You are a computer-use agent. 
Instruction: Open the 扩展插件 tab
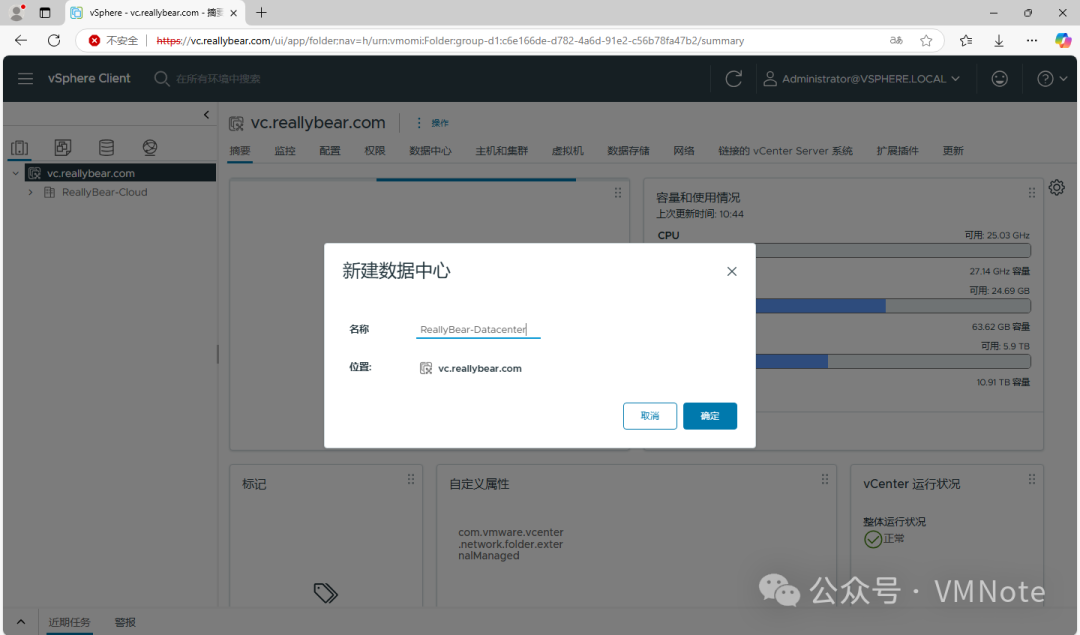point(897,151)
